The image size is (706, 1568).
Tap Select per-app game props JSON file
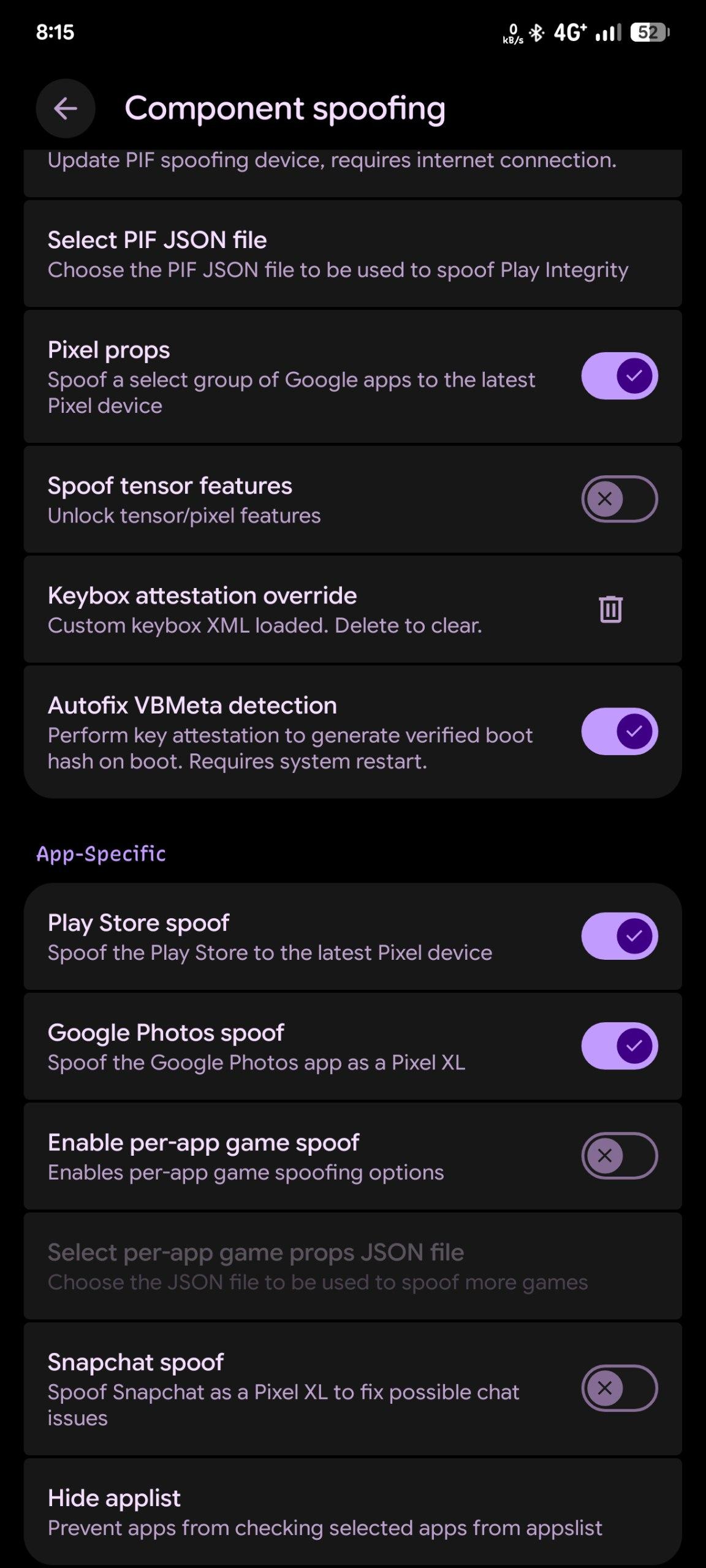(317, 1266)
